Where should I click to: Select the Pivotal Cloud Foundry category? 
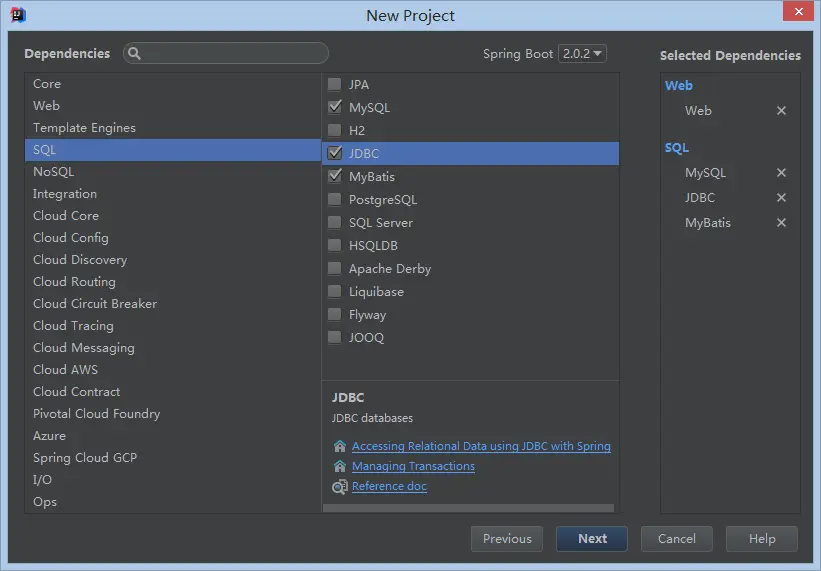(x=173, y=413)
